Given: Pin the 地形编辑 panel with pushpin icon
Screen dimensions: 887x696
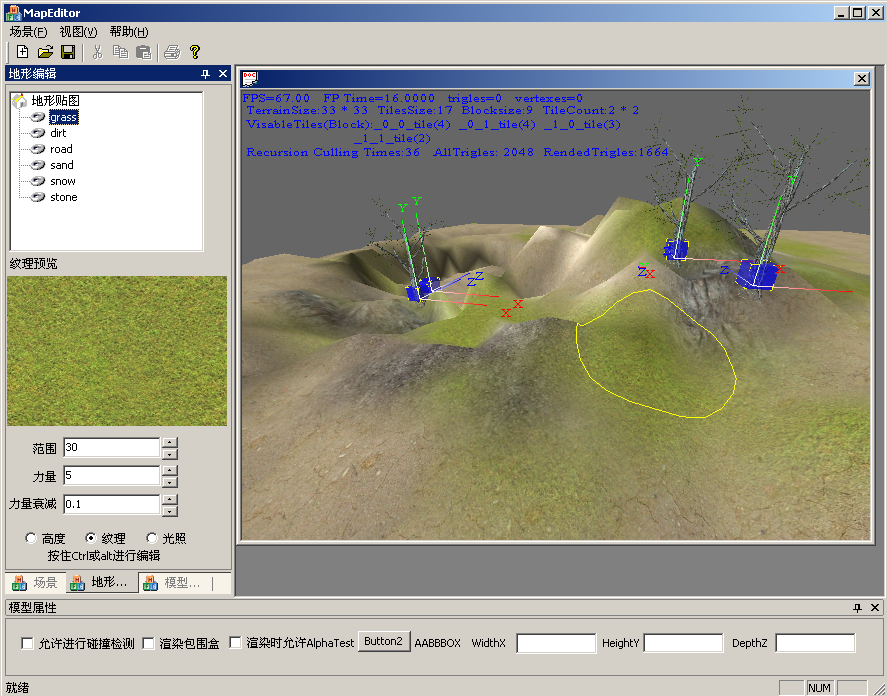Looking at the screenshot, I should [205, 74].
